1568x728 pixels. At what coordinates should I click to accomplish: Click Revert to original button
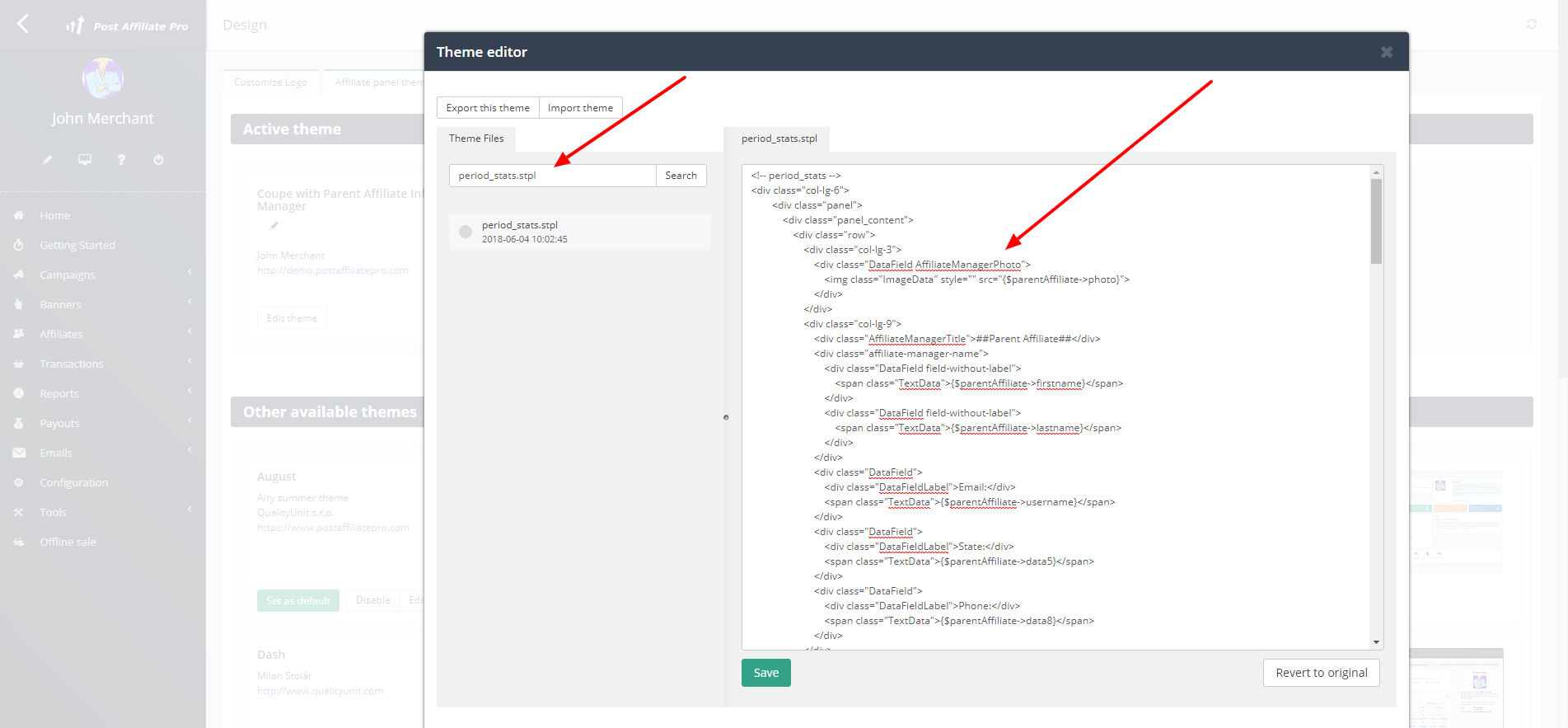coord(1322,673)
